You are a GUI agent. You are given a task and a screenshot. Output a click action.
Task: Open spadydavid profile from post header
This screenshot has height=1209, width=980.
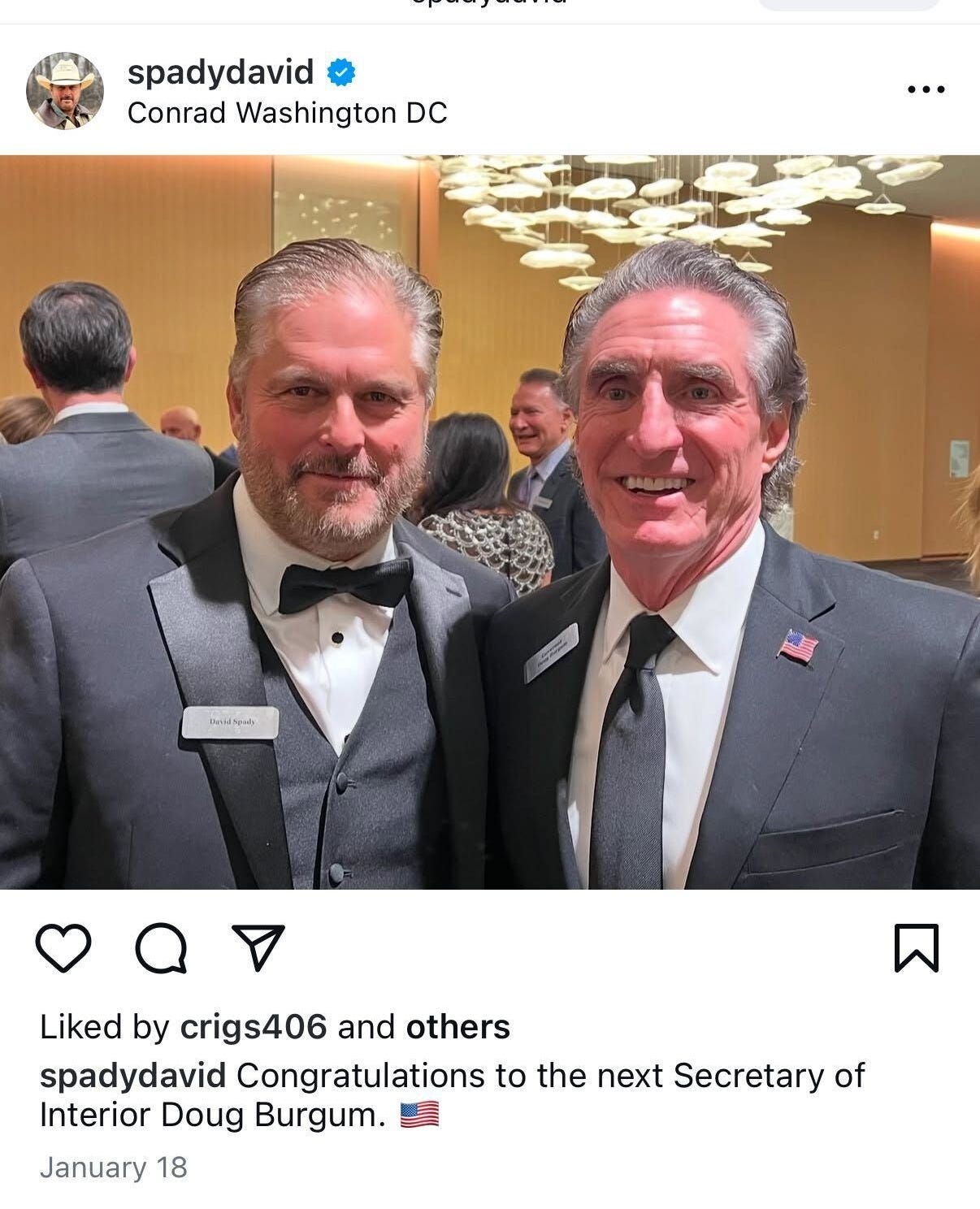coord(220,73)
